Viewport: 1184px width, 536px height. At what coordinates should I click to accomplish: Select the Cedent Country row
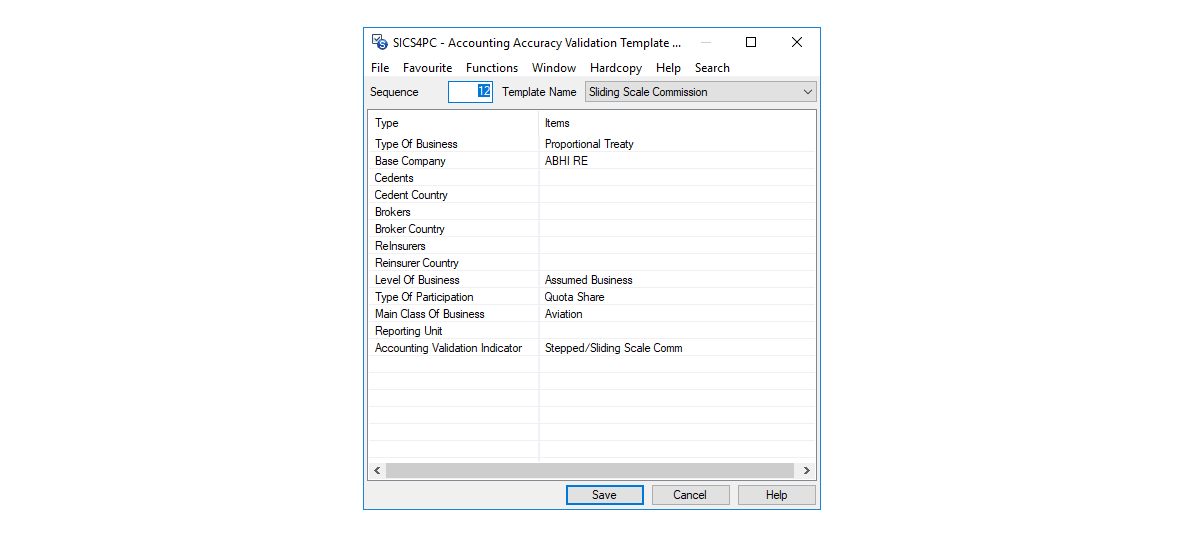pyautogui.click(x=592, y=195)
